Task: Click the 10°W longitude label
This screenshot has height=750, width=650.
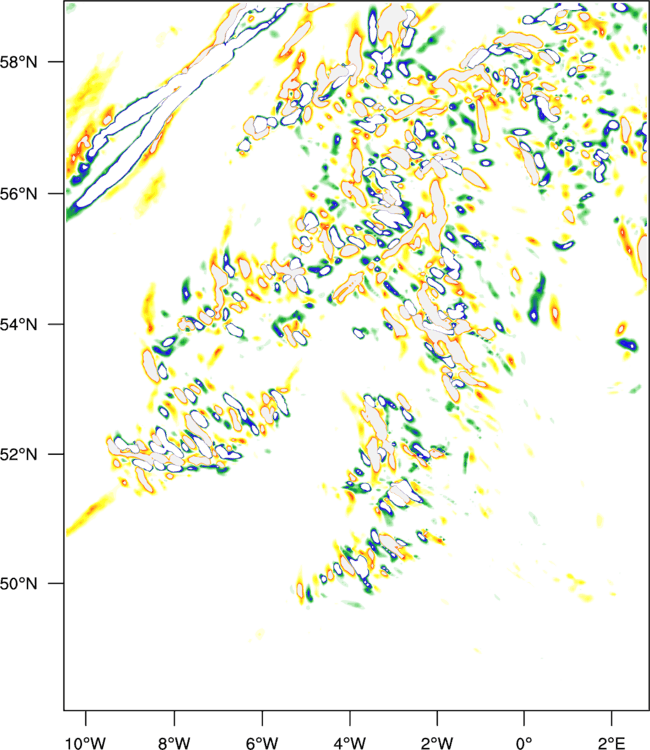Action: [x=86, y=743]
